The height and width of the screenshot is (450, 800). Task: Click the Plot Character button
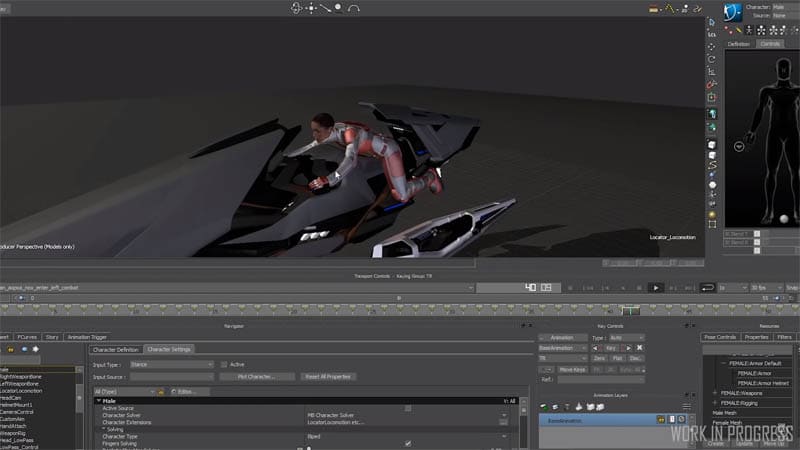coord(257,377)
